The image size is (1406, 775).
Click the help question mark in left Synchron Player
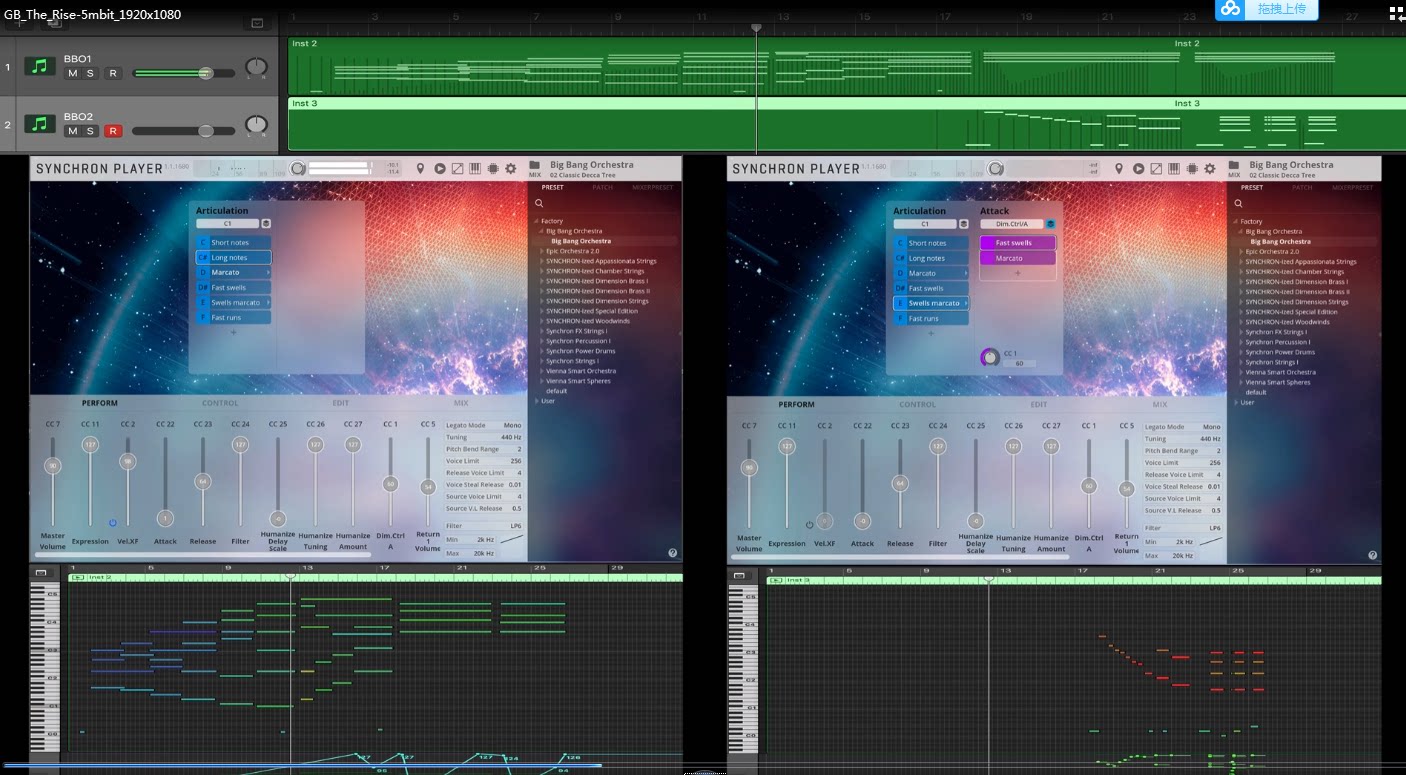[673, 553]
